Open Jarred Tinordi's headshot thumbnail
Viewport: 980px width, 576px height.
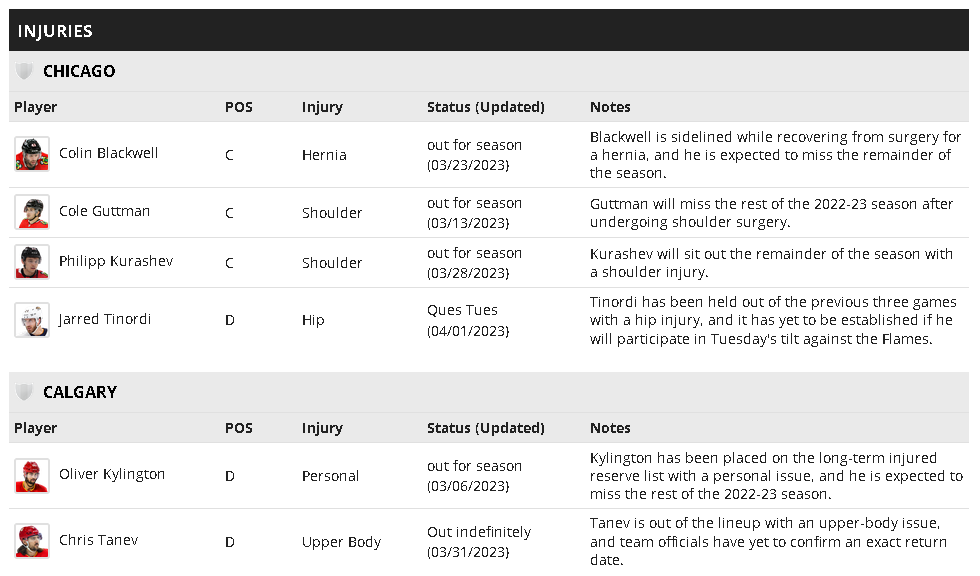point(32,320)
